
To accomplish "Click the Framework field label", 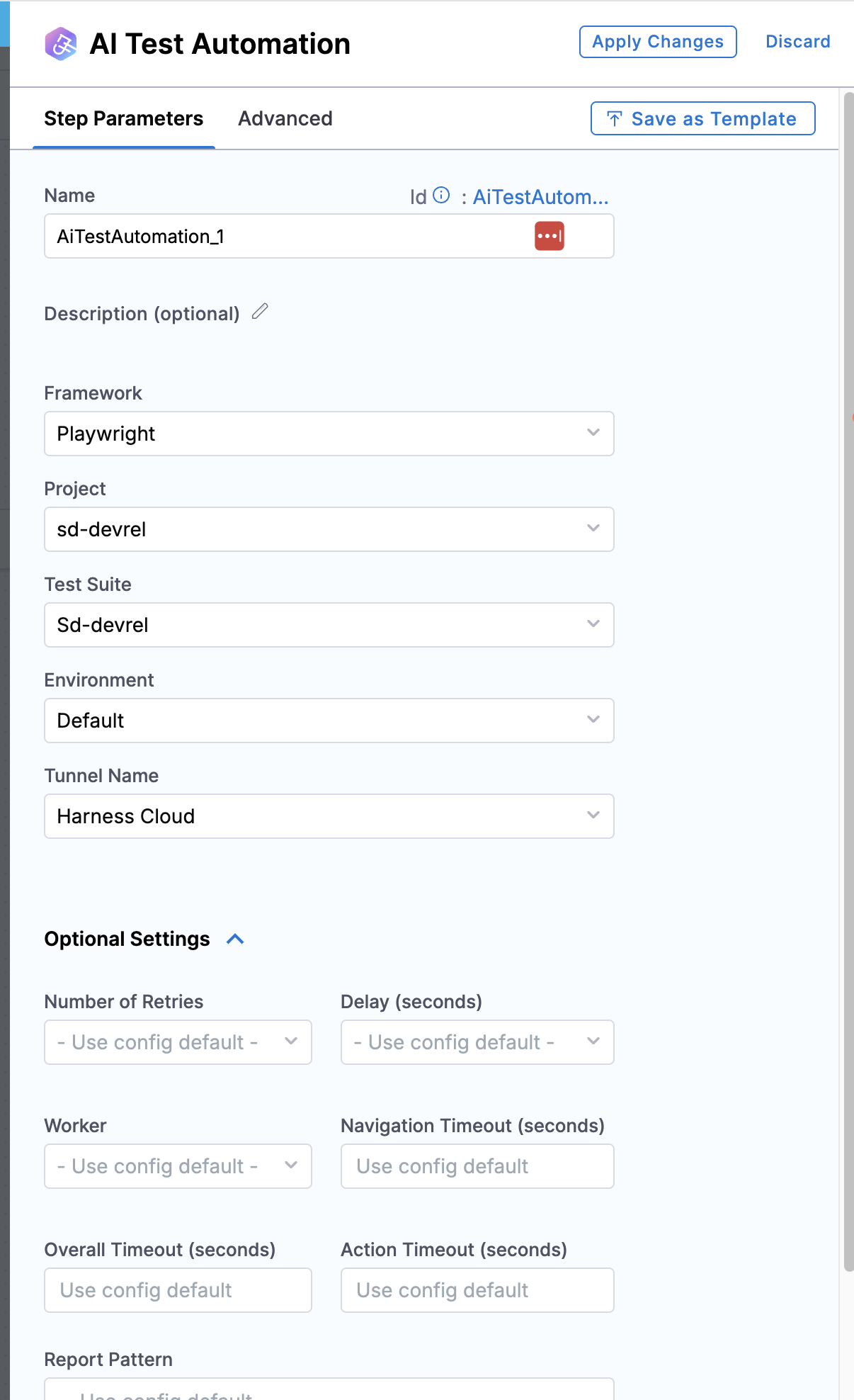I will tap(93, 393).
